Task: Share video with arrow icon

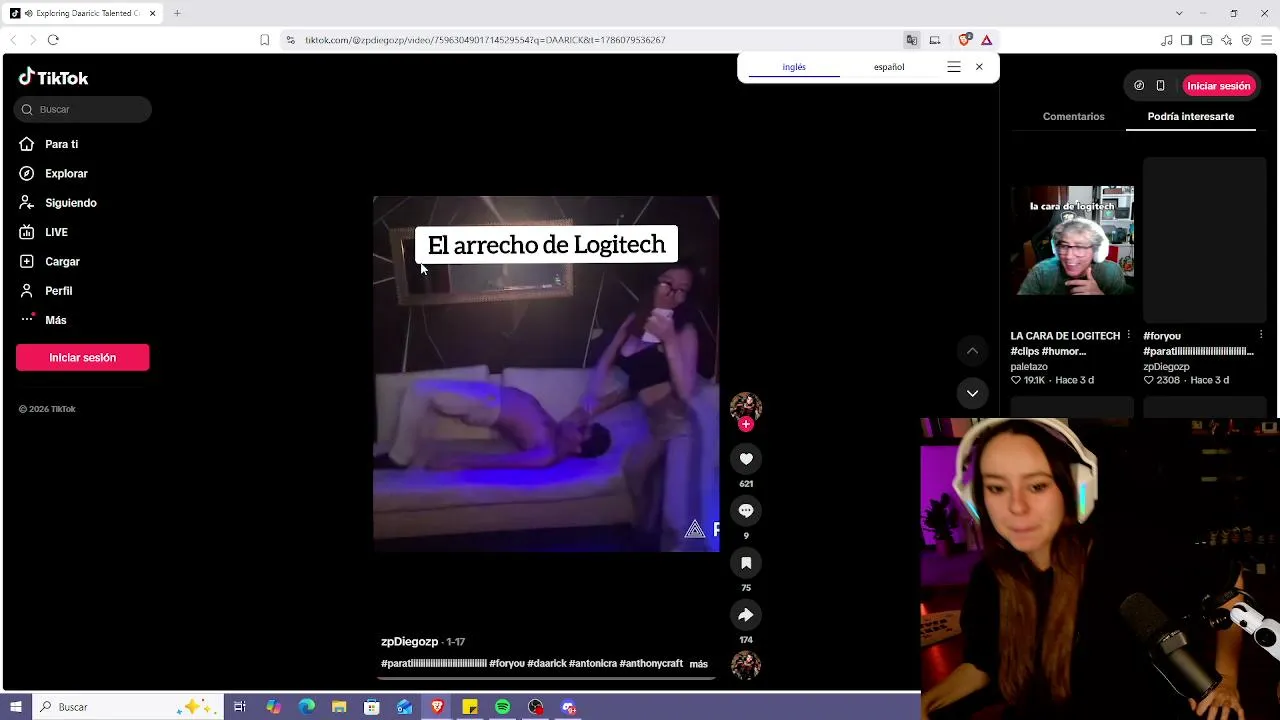Action: 746,615
